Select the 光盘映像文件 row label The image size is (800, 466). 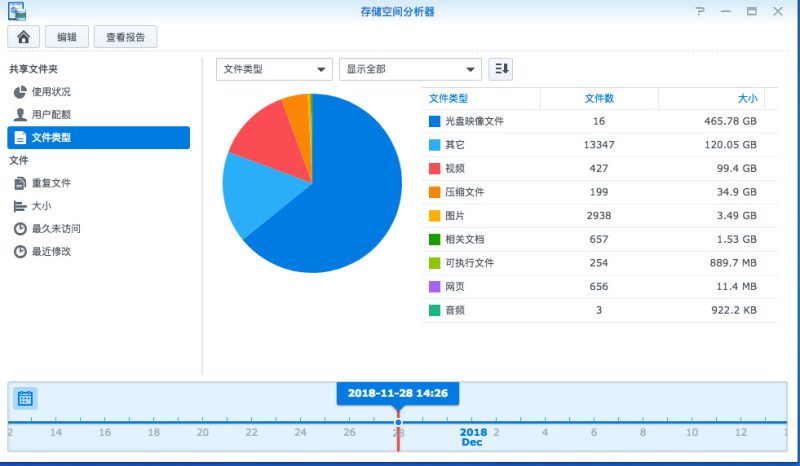coord(474,121)
